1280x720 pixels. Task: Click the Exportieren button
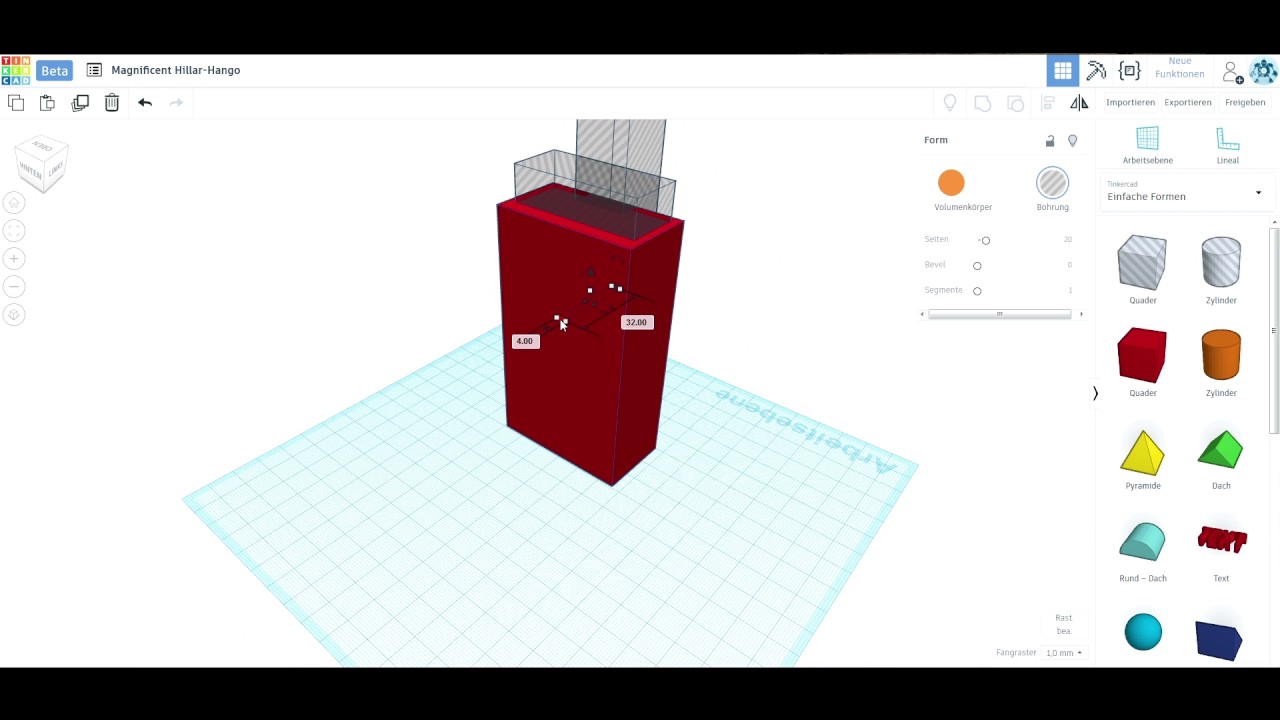click(x=1188, y=102)
